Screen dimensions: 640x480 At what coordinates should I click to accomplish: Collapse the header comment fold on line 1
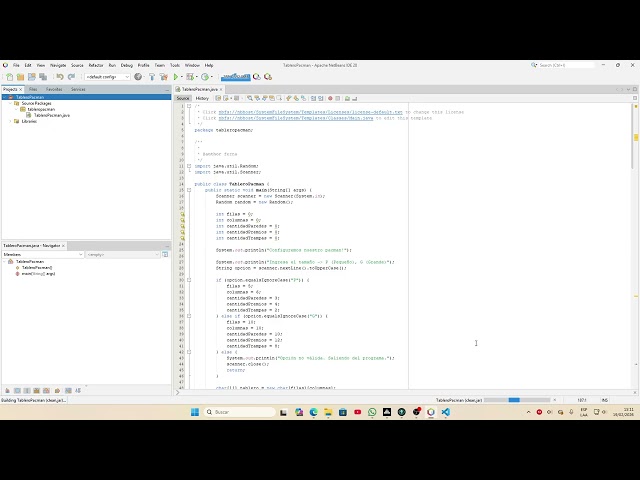pyautogui.click(x=189, y=106)
